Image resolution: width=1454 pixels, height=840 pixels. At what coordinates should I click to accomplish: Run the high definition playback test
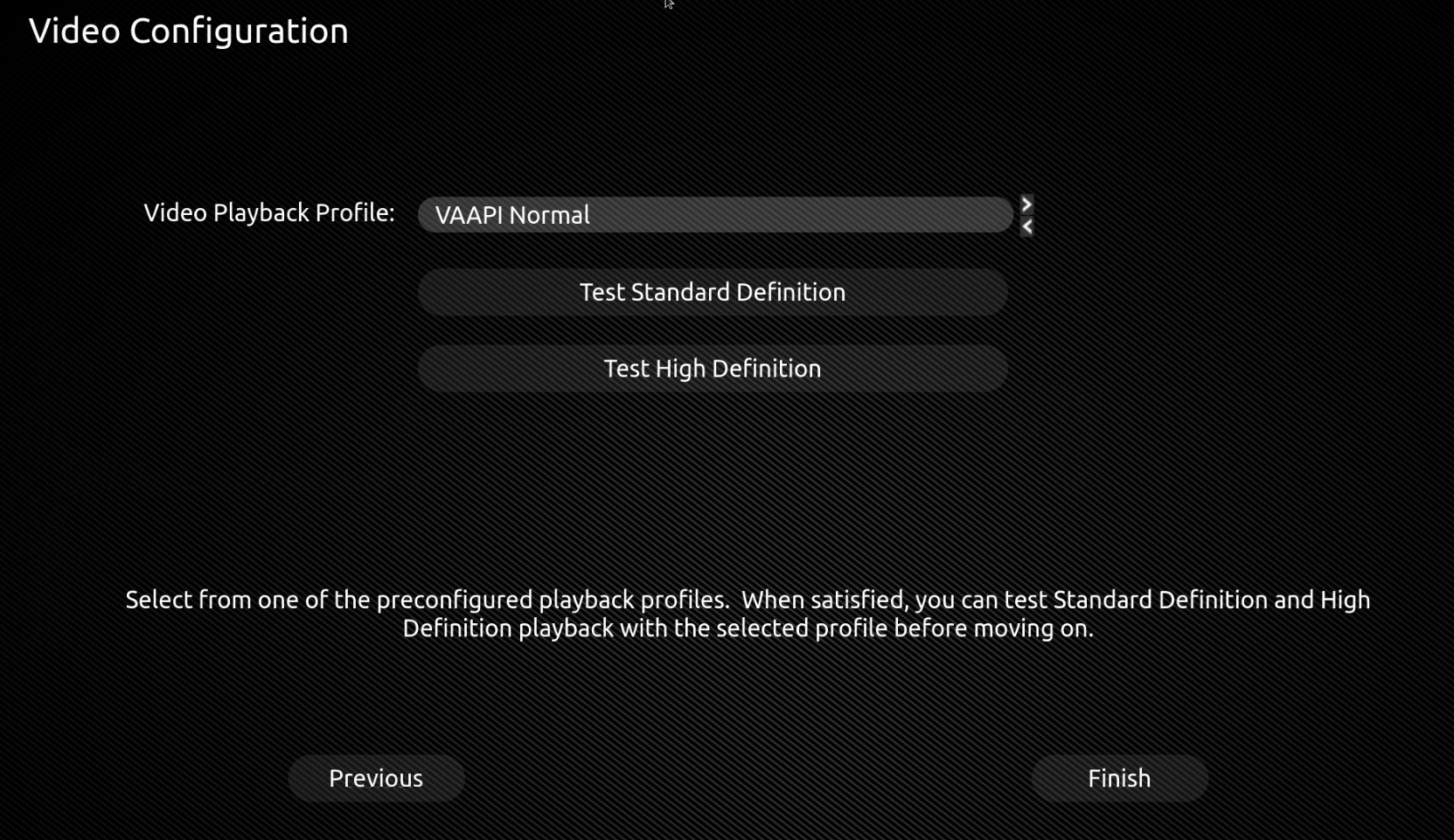point(713,369)
